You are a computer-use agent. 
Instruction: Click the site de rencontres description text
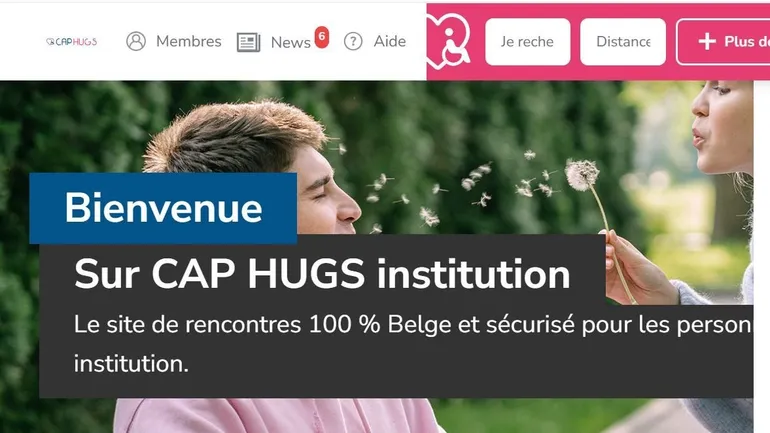click(412, 344)
